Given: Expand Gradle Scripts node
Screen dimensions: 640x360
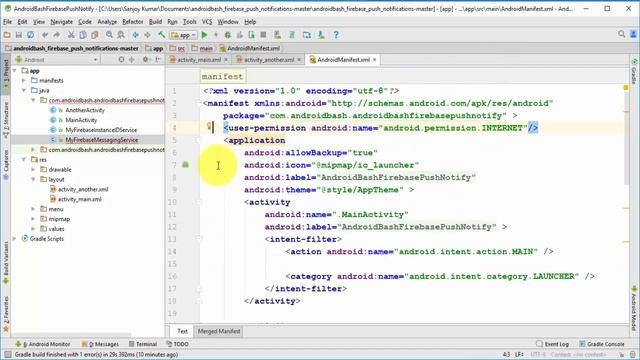Looking at the screenshot, I should tap(15, 238).
